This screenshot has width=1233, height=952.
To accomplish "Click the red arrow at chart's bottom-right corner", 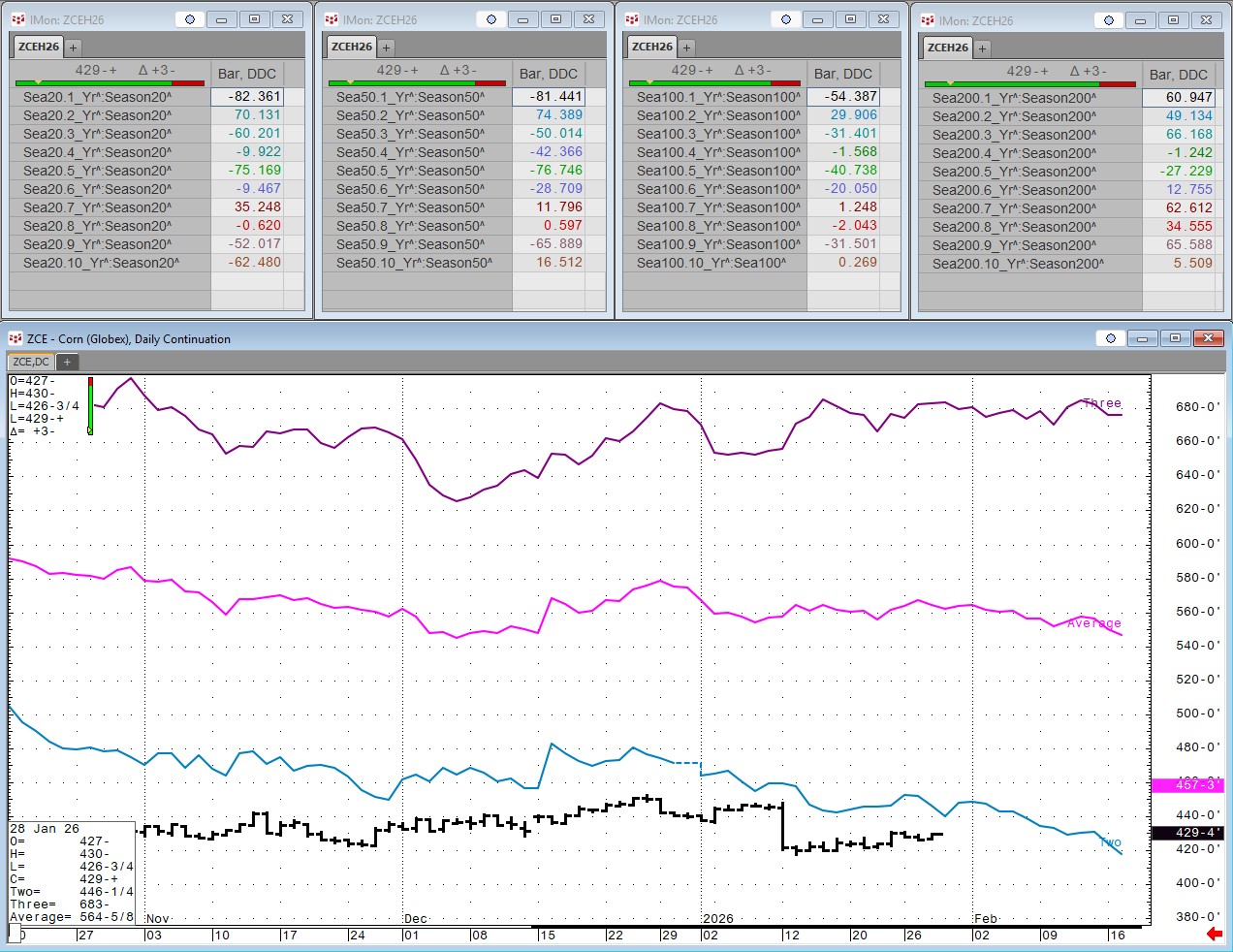I will pyautogui.click(x=1214, y=934).
